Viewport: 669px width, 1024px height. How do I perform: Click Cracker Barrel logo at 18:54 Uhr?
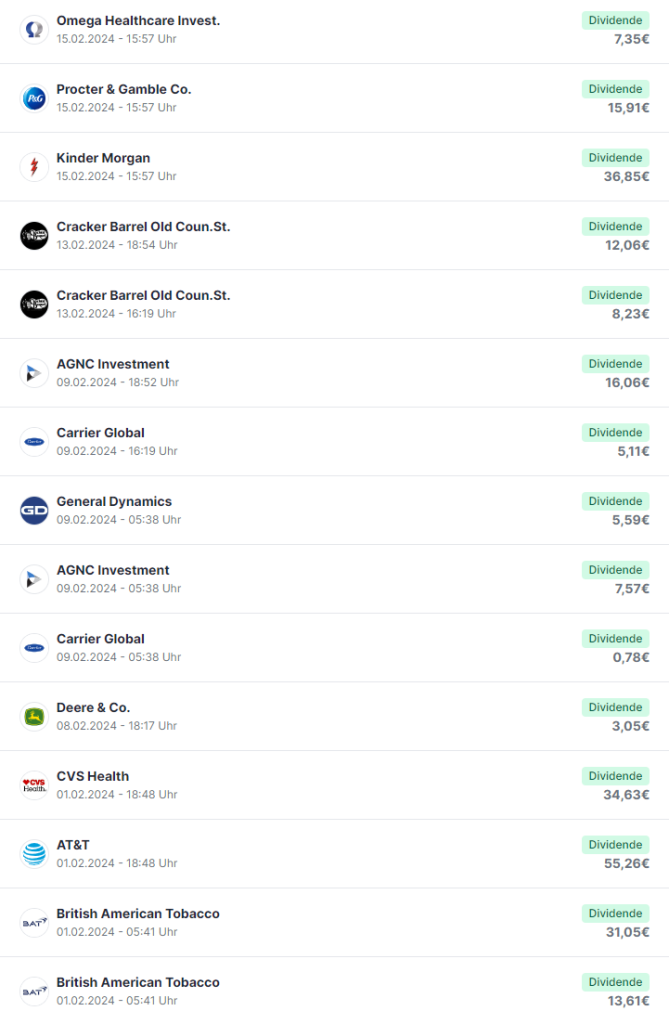pos(34,236)
